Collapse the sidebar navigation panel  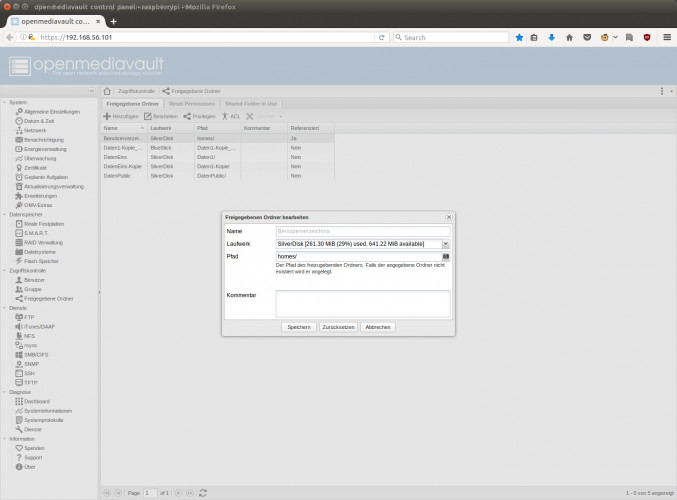click(x=92, y=91)
